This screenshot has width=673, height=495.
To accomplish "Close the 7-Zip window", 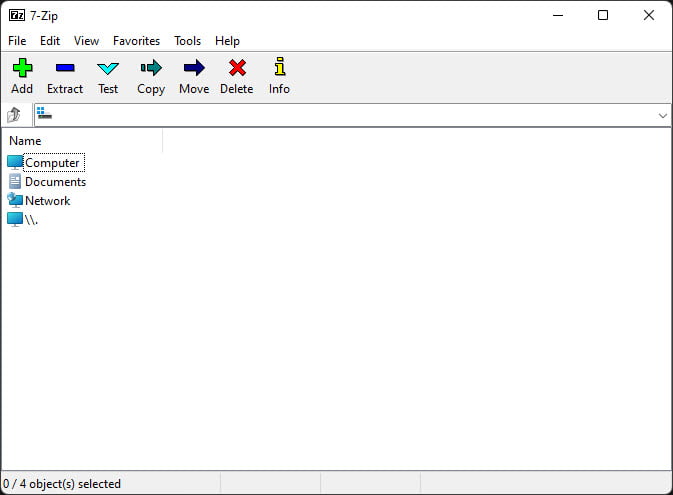I will coord(649,15).
